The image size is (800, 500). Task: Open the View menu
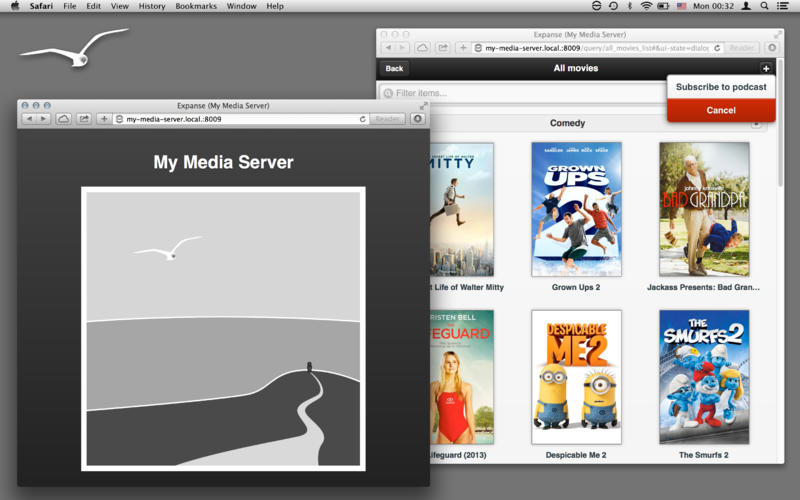(119, 6)
